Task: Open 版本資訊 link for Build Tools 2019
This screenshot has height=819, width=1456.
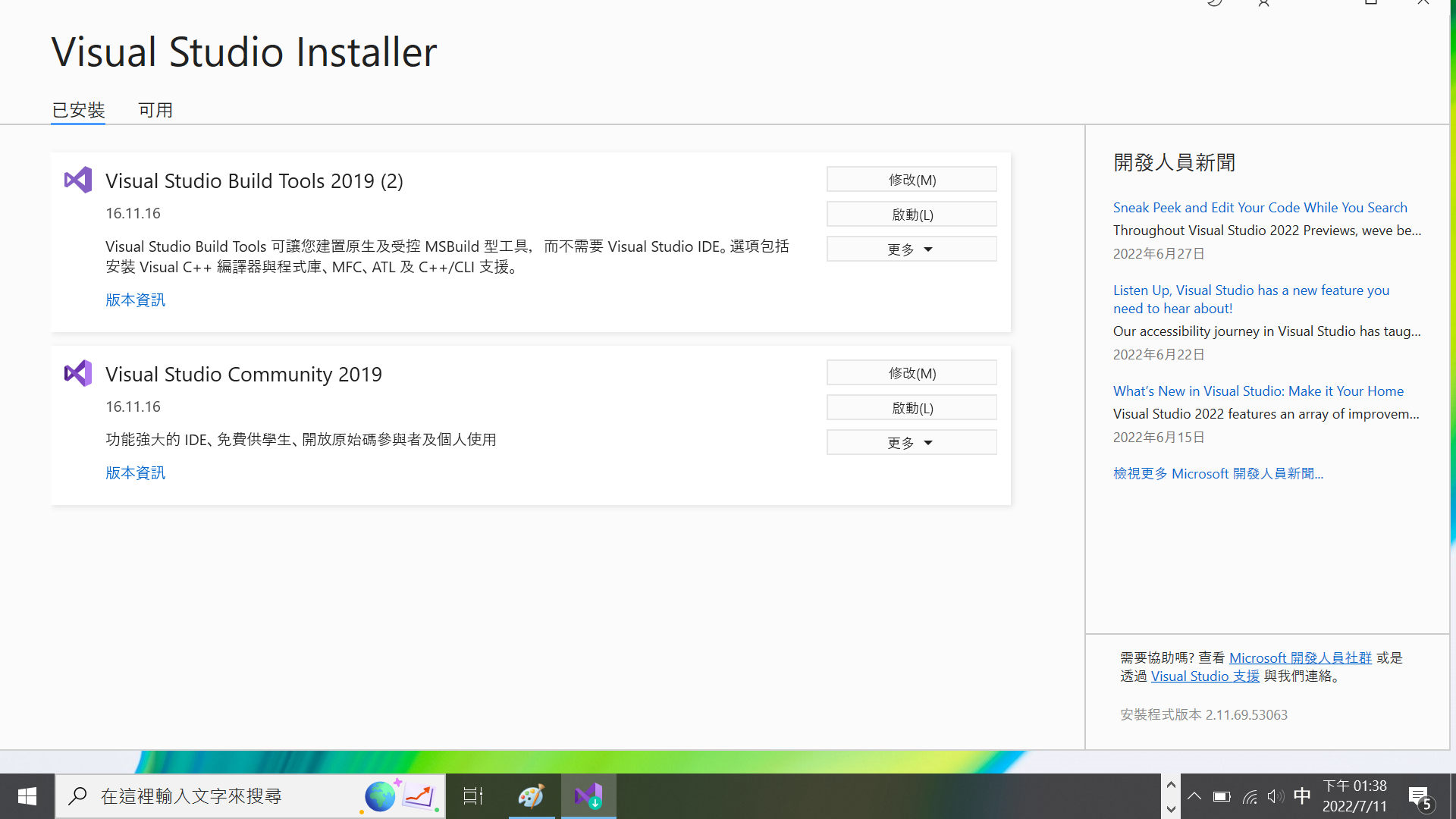Action: click(x=135, y=300)
